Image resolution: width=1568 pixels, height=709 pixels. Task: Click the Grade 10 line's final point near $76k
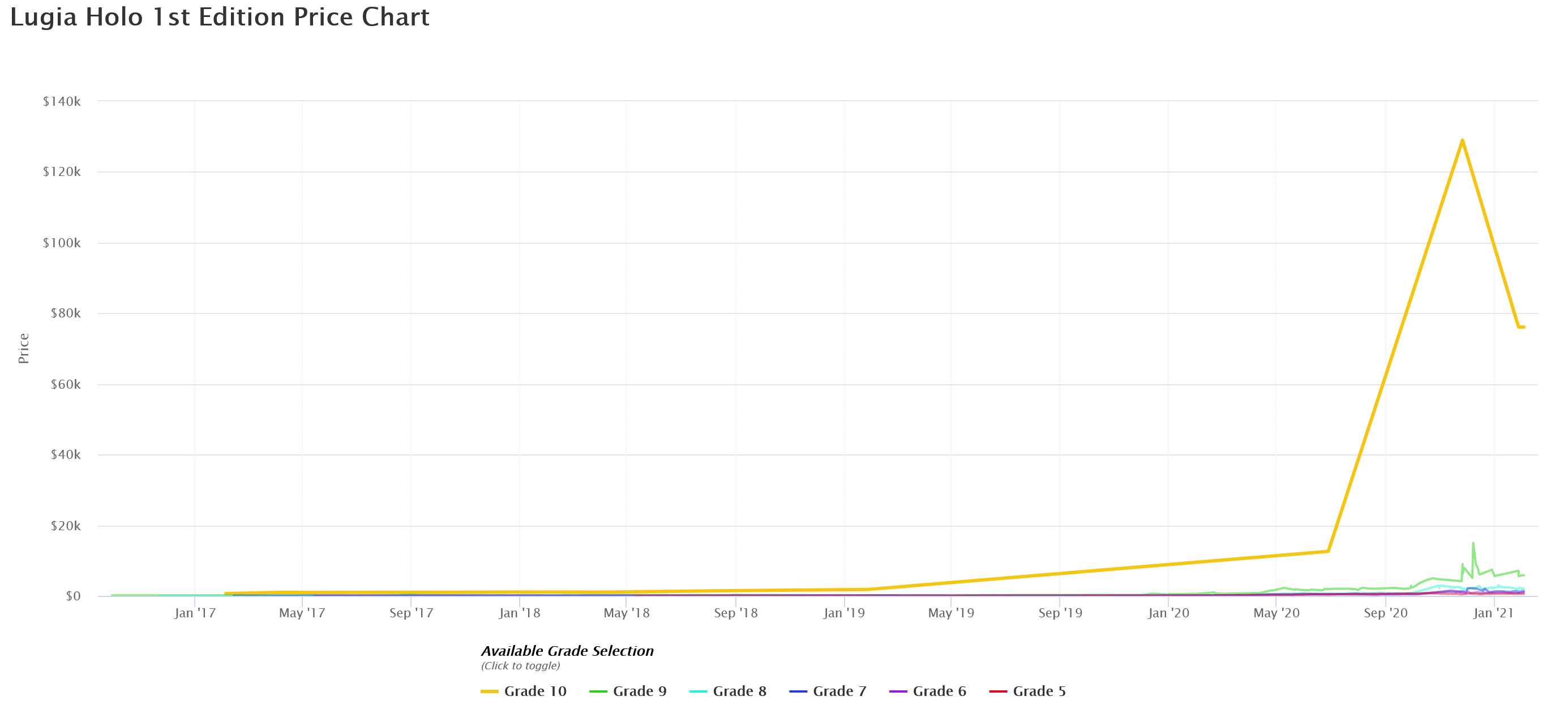tap(1524, 327)
